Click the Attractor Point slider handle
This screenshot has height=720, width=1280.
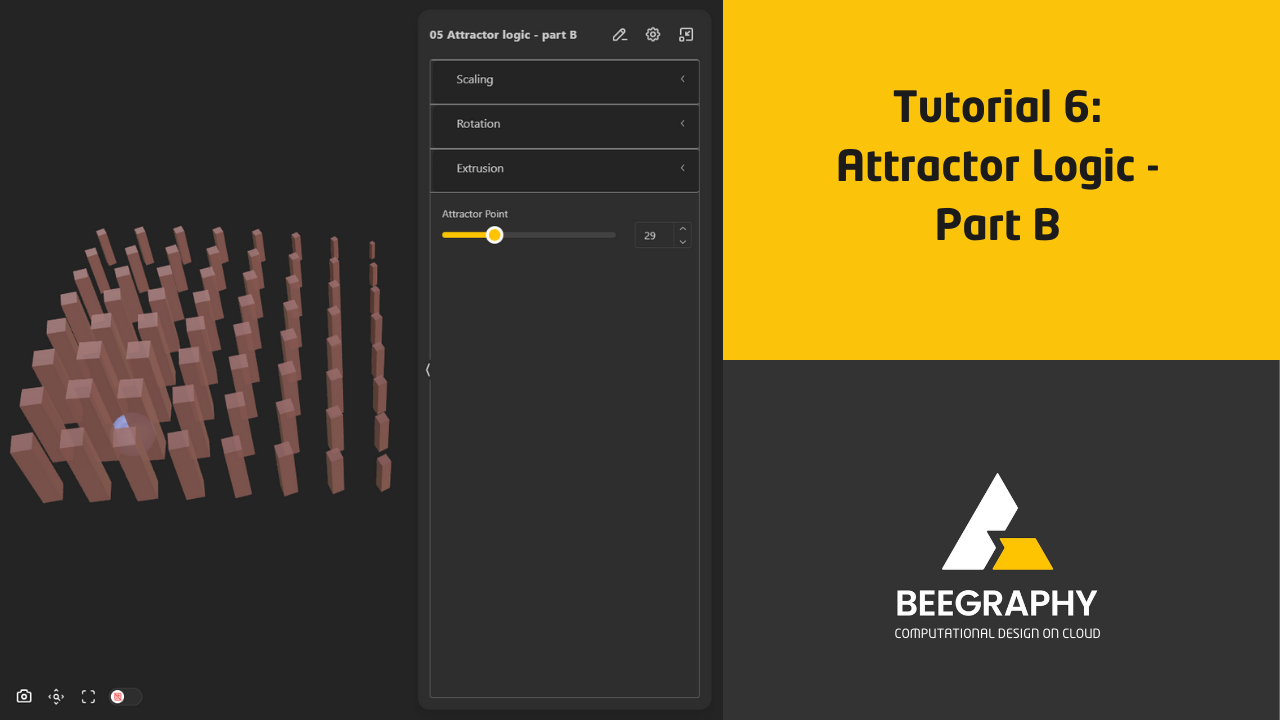[494, 234]
